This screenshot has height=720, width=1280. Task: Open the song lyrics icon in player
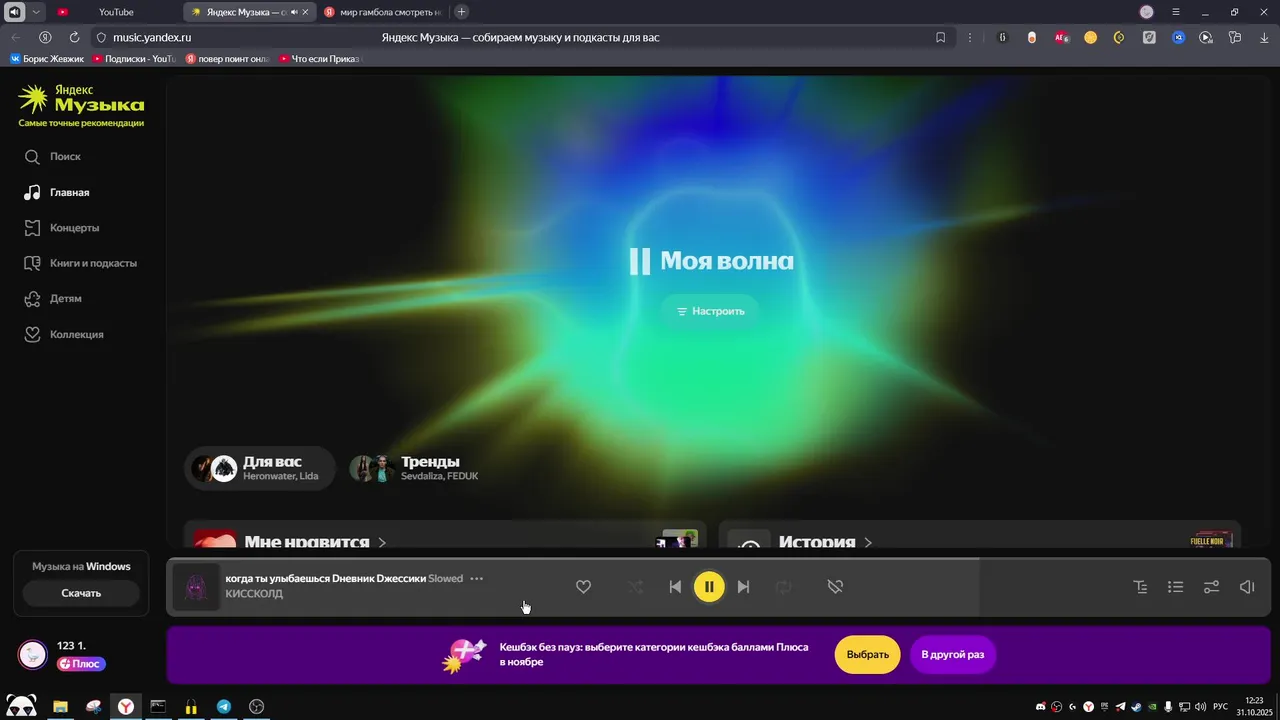1140,587
